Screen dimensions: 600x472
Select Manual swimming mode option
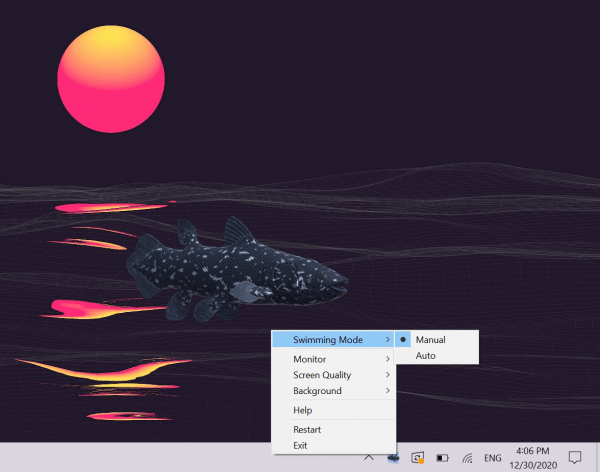[x=436, y=340]
